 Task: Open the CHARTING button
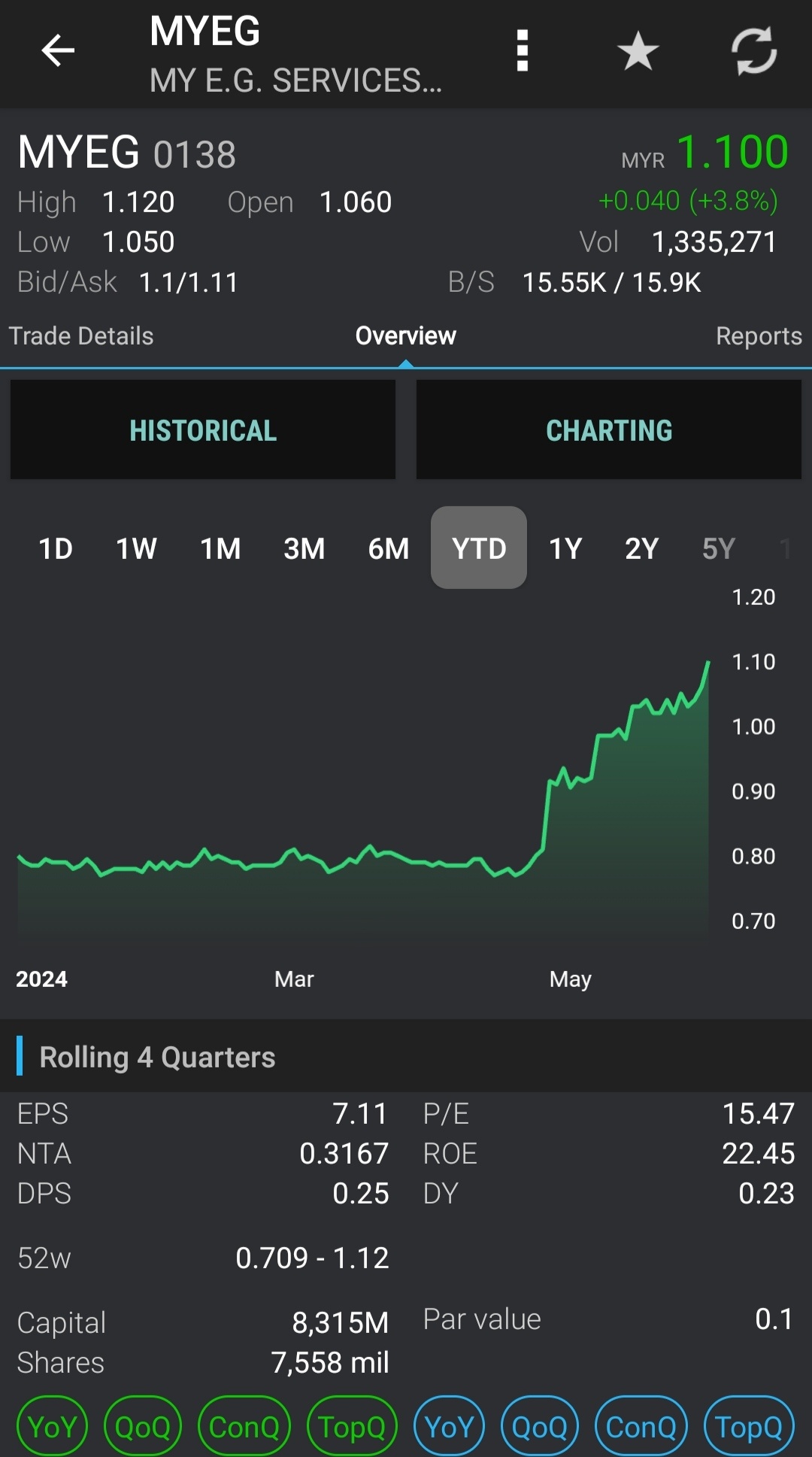(609, 430)
